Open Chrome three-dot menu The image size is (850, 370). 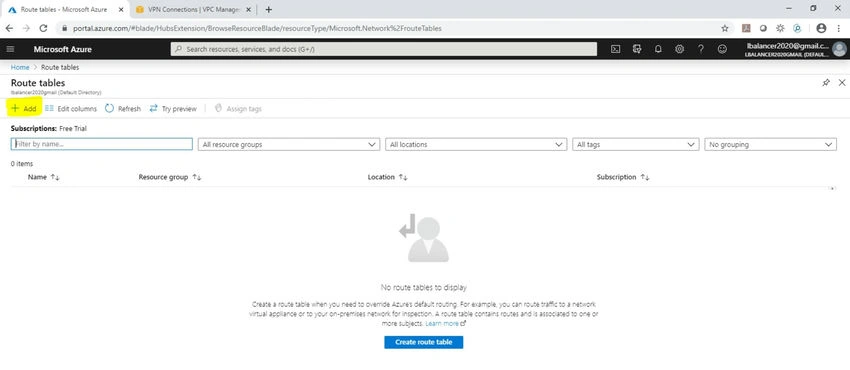tap(838, 28)
